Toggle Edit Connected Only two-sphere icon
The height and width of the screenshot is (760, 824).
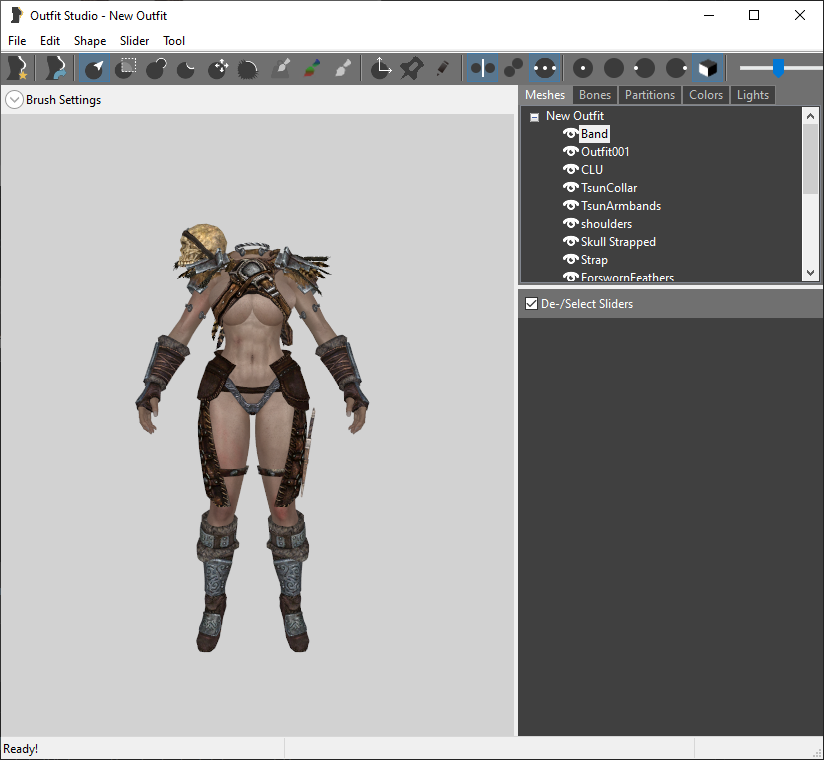coord(513,68)
